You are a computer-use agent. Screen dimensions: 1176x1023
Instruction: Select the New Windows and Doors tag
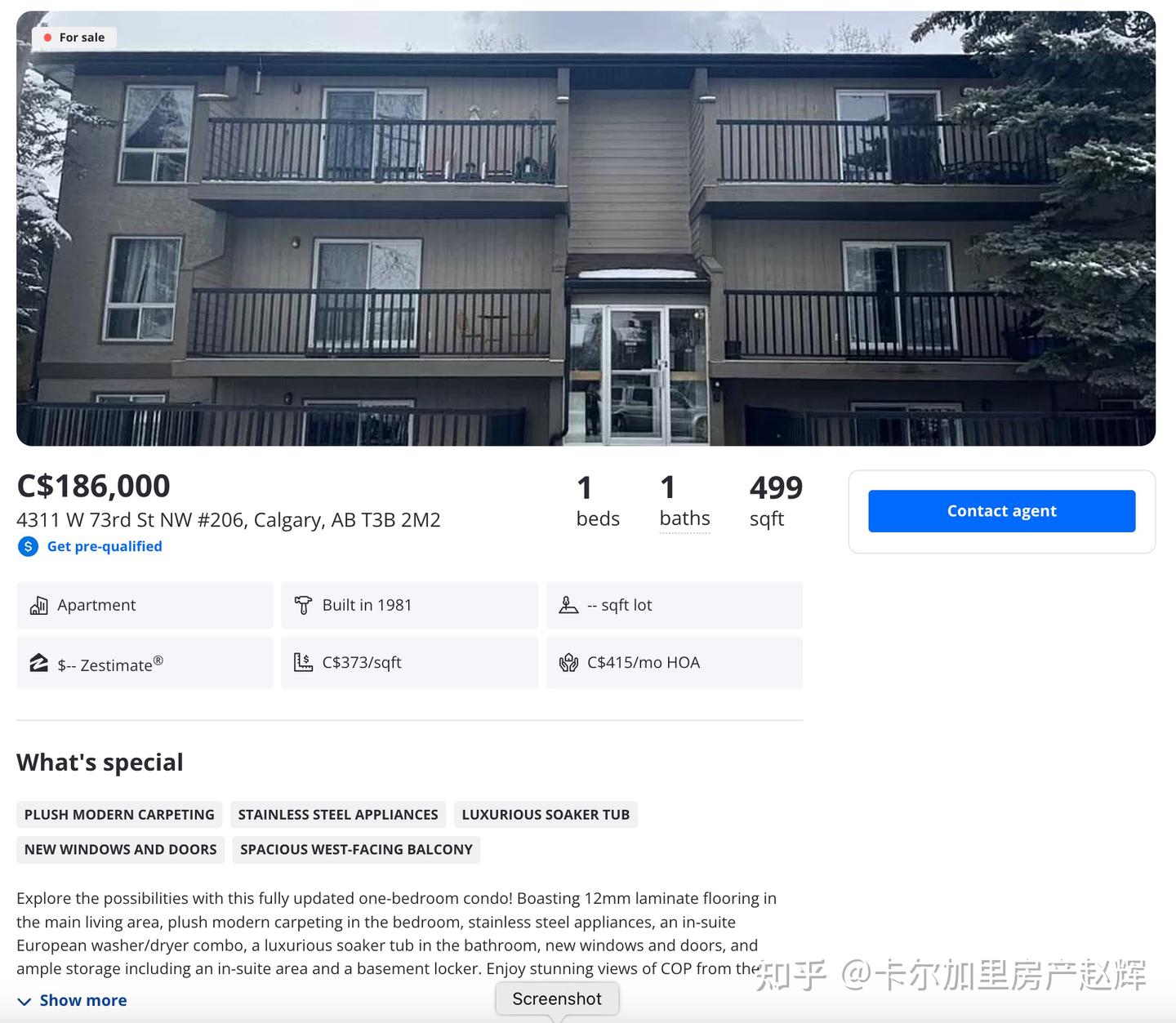[120, 849]
